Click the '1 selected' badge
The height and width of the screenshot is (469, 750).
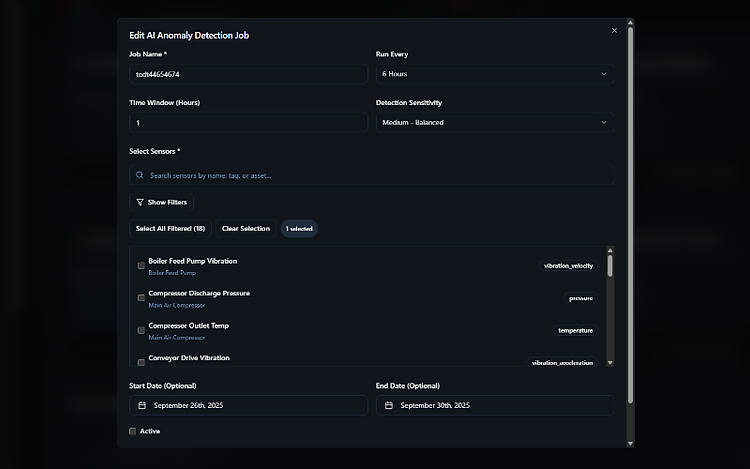(299, 229)
